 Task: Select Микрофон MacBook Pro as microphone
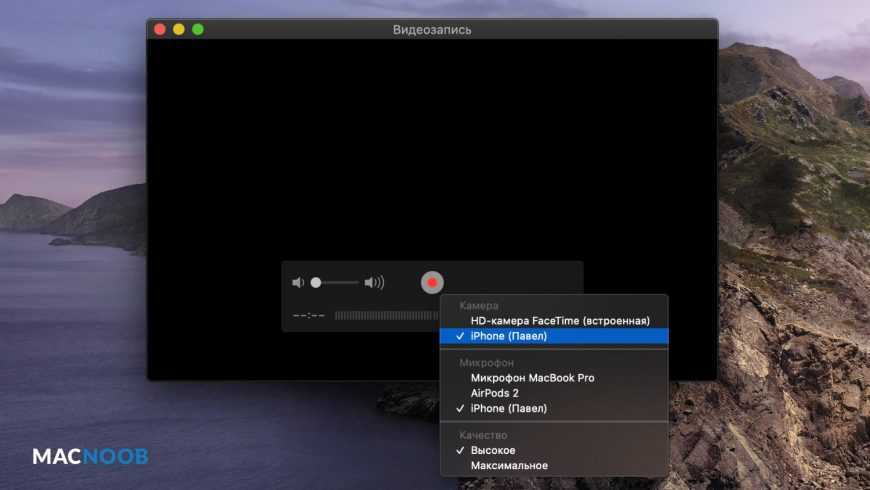coord(532,378)
